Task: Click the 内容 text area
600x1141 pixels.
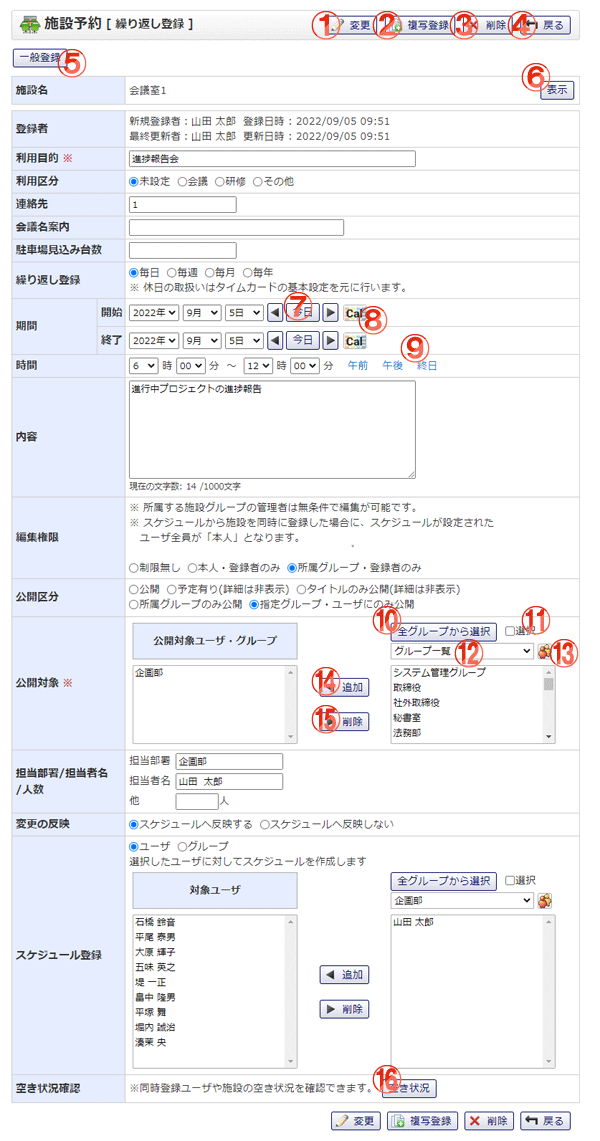Action: [x=272, y=429]
